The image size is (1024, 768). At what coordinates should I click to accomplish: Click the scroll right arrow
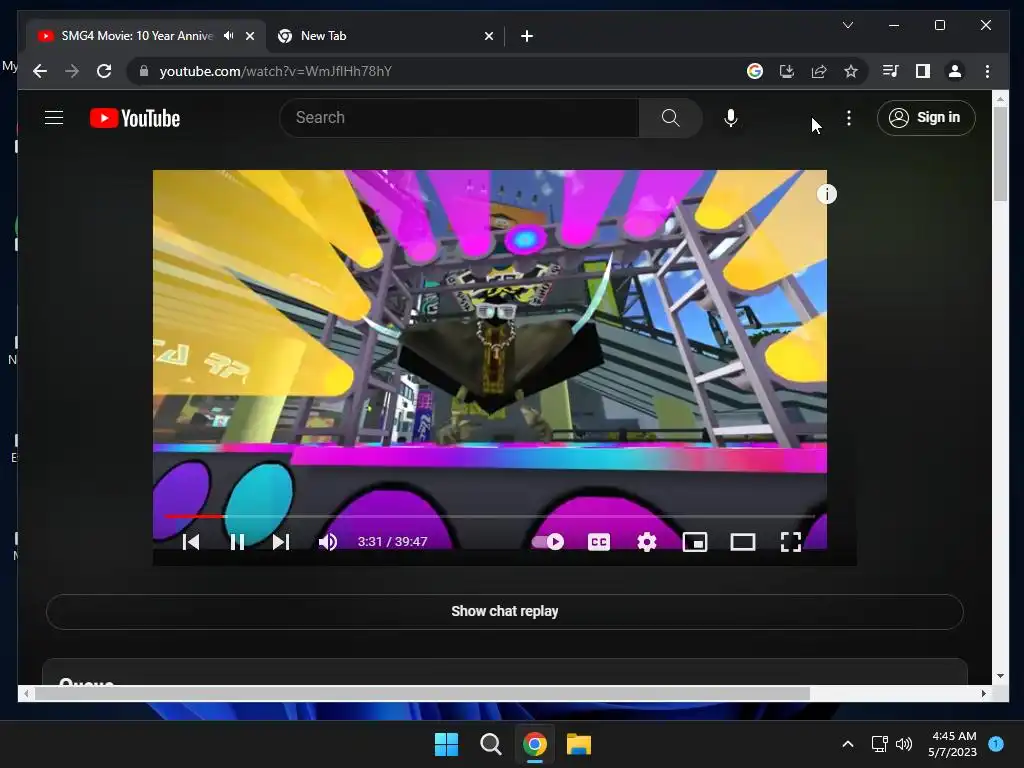click(984, 694)
